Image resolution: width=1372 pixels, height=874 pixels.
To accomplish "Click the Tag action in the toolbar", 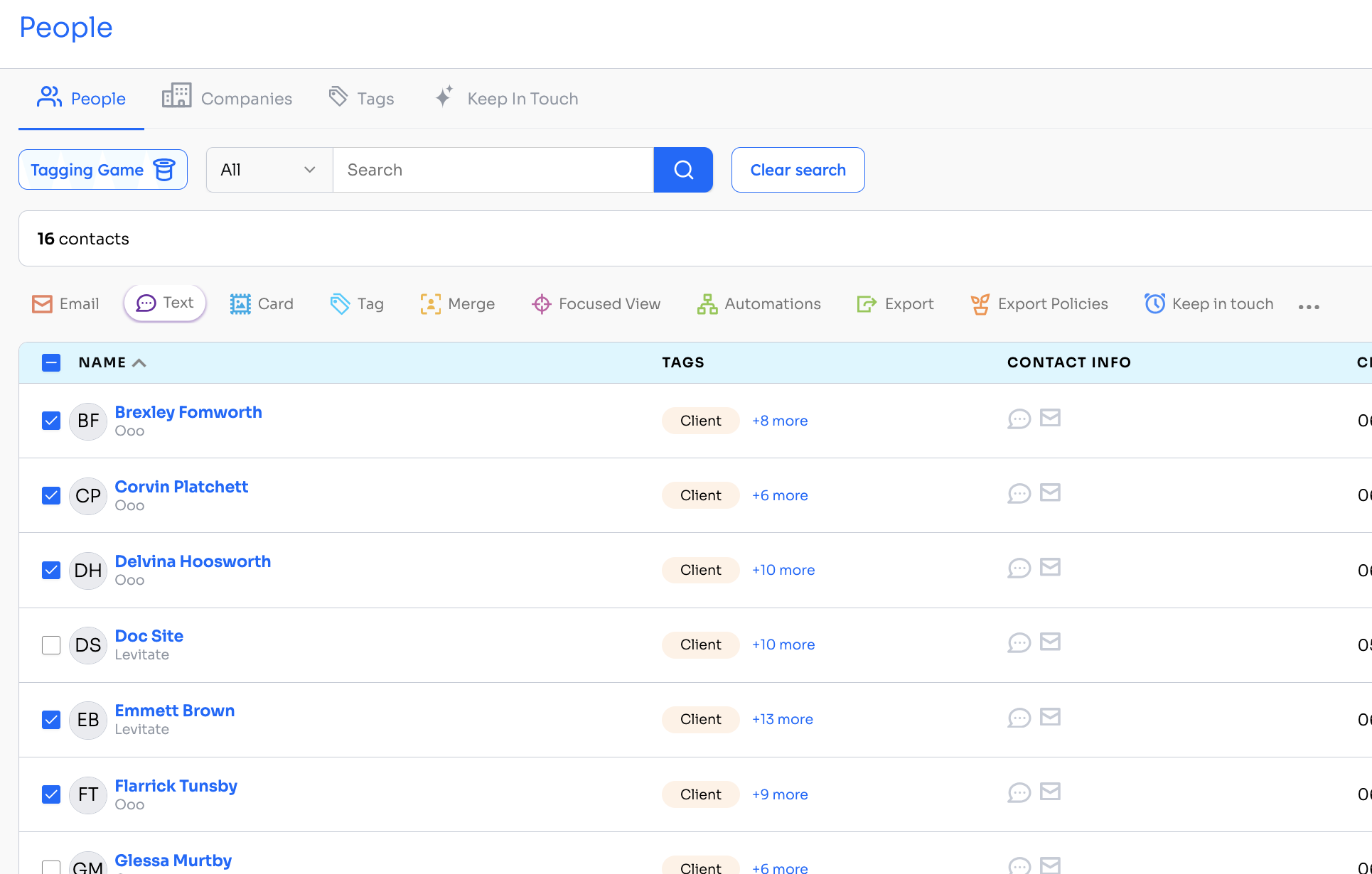I will [357, 304].
